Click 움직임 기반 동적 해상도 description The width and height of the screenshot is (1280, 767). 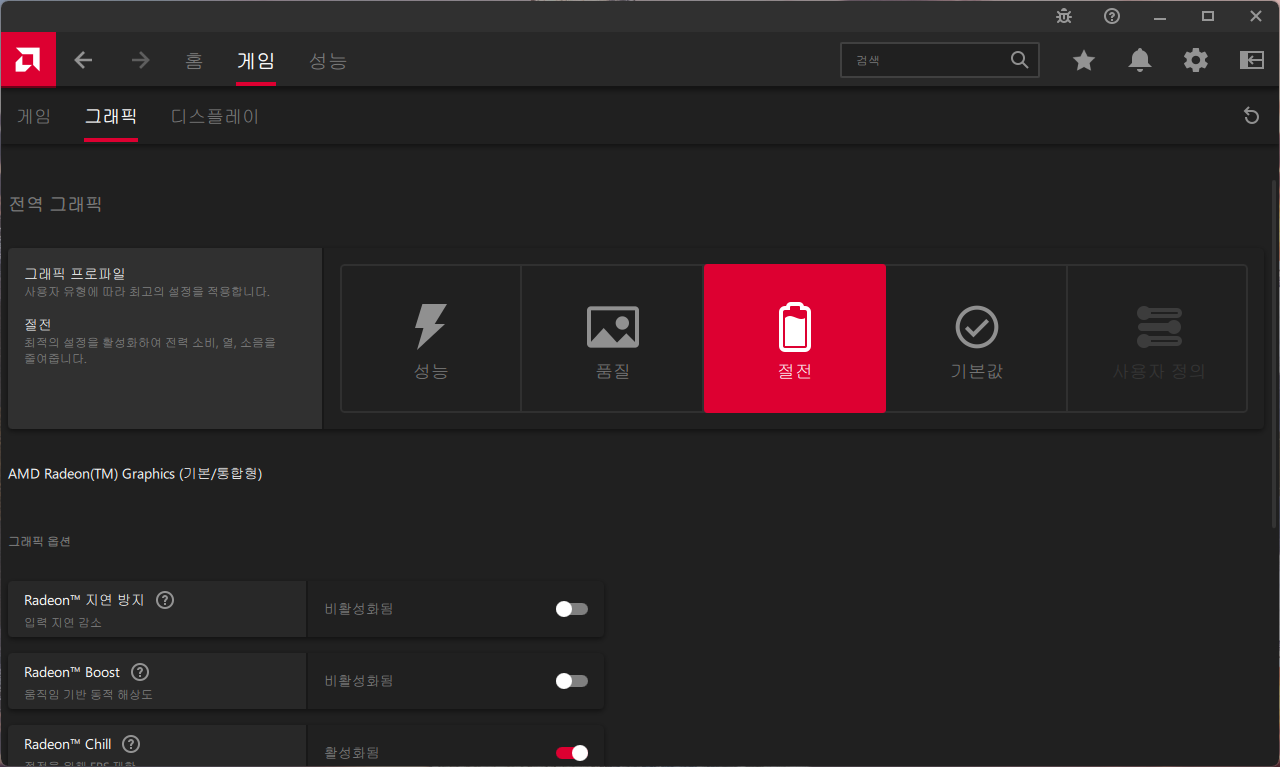tap(89, 694)
